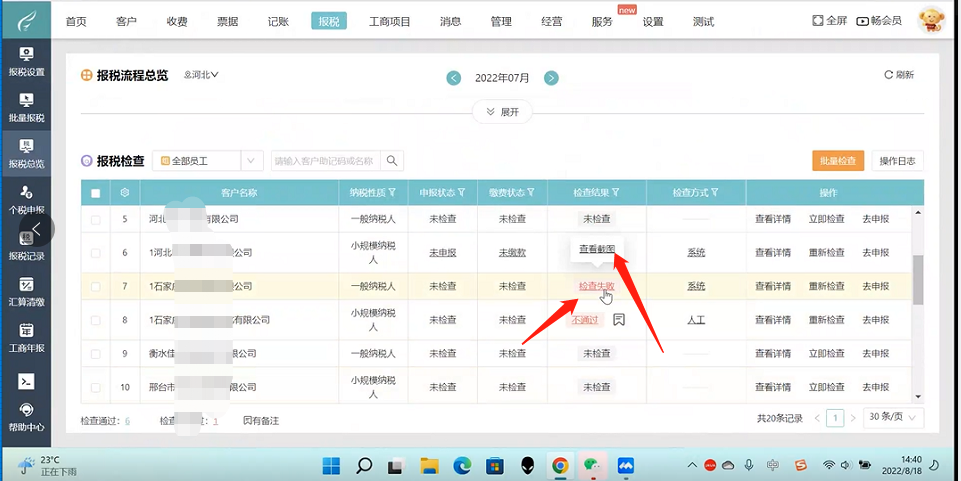Check the checkbox for row 9
Viewport: 961px width, 481px height.
click(96, 354)
